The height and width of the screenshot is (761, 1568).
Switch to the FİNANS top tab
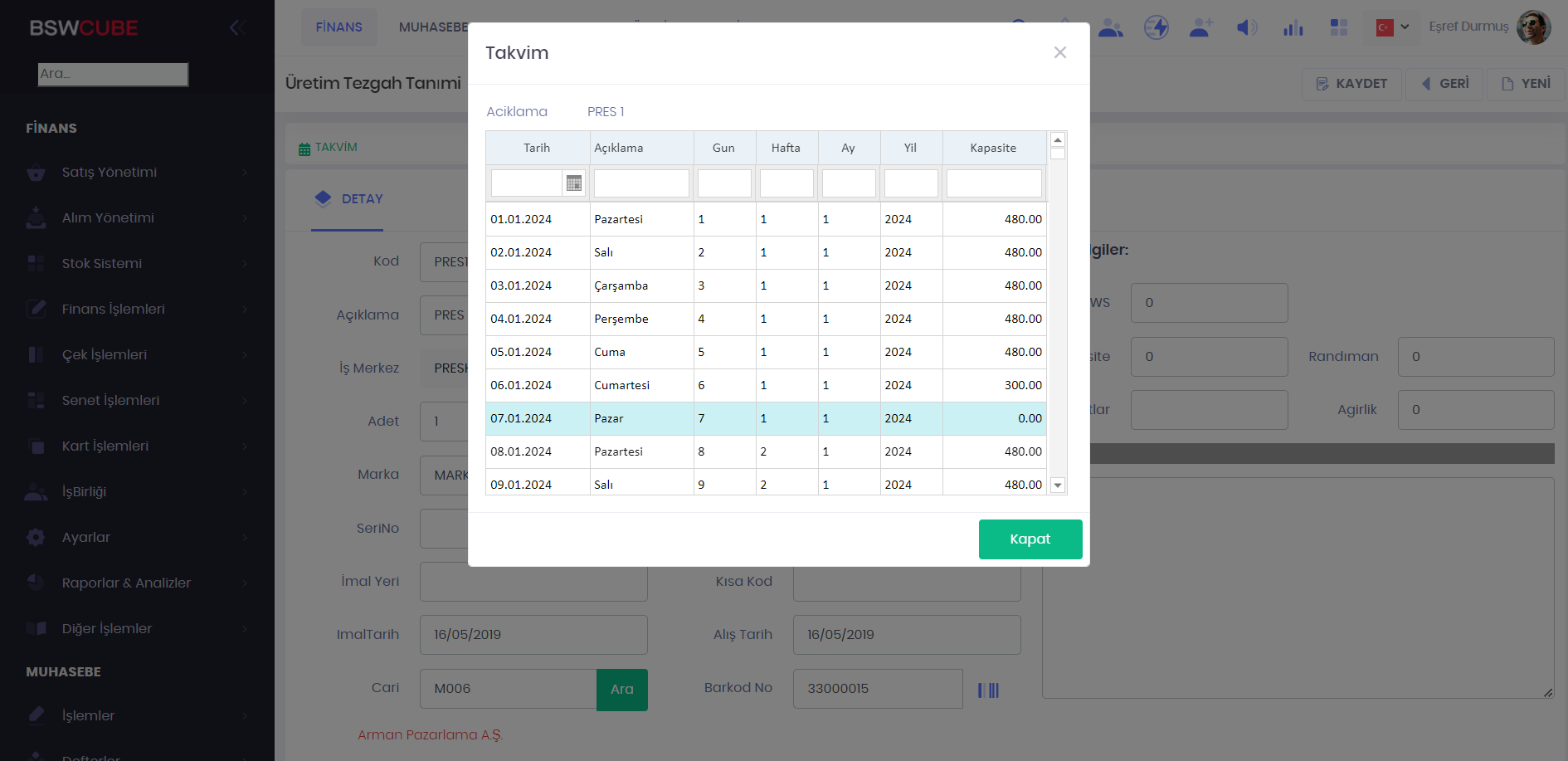[x=338, y=27]
